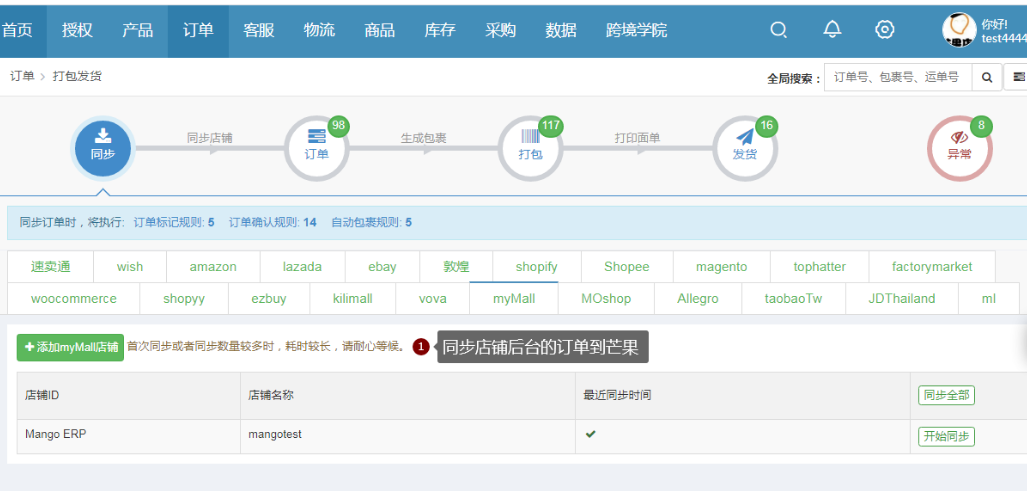Switch to the ebay platform tab
The height and width of the screenshot is (491, 1027).
(382, 266)
